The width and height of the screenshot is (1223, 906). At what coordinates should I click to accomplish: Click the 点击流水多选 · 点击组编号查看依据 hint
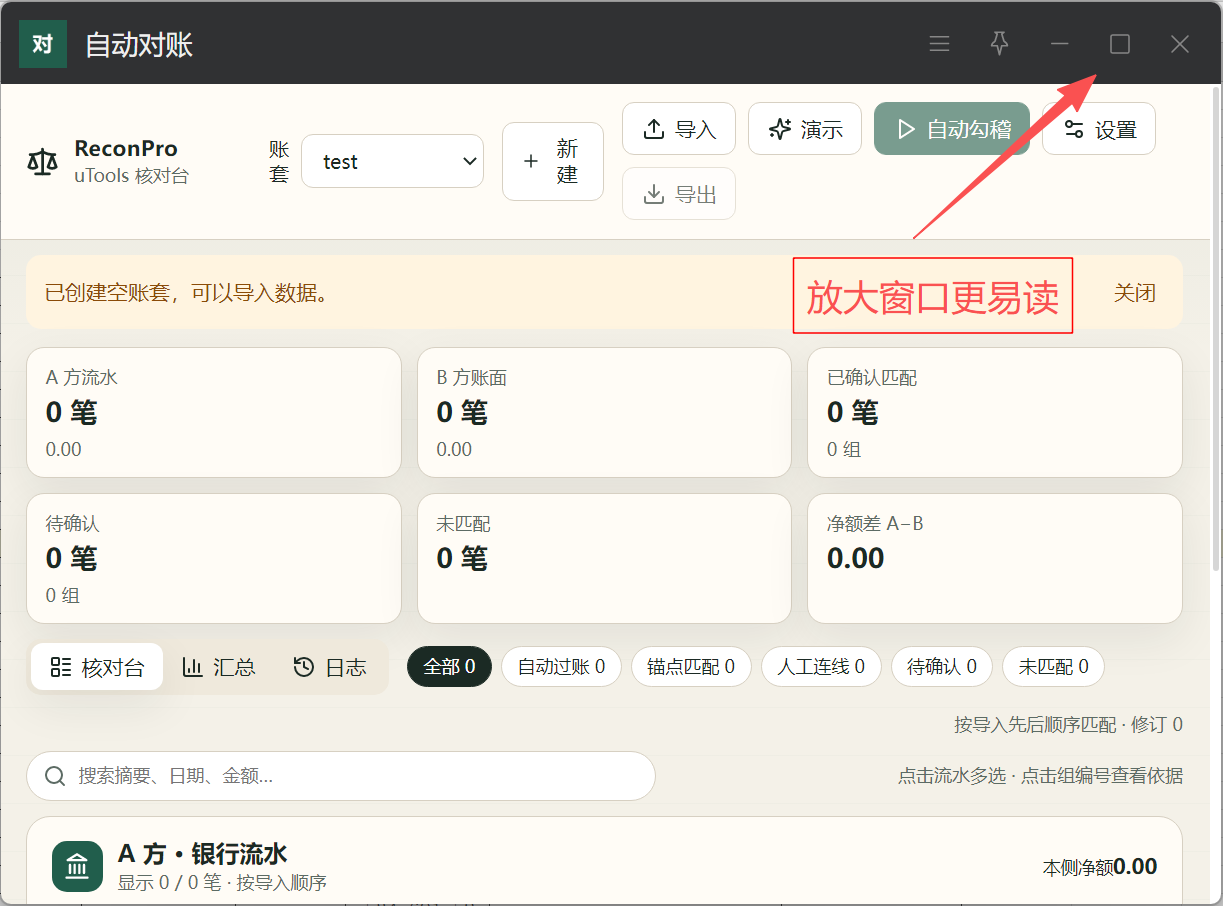(1041, 776)
